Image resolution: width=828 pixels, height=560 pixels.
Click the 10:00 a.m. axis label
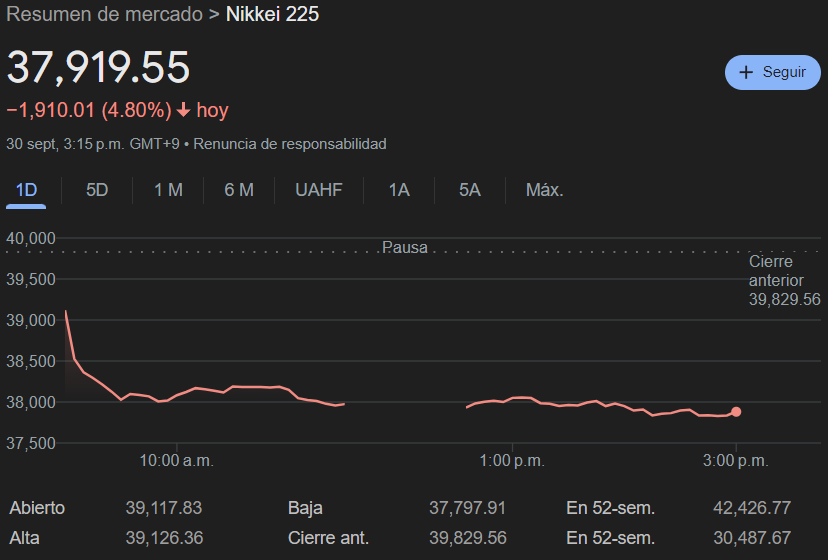pos(176,461)
